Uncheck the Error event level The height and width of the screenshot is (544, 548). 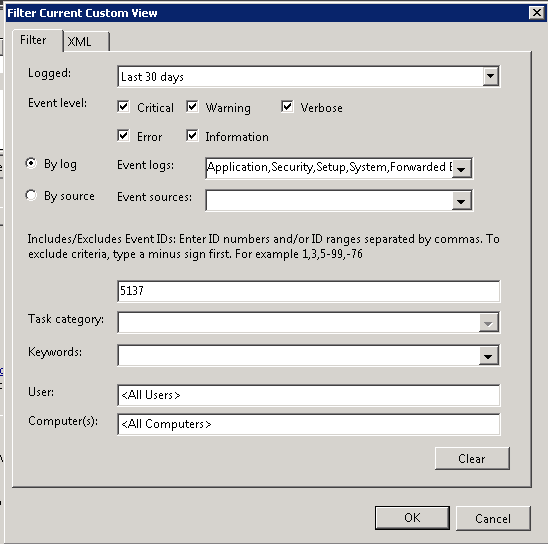click(x=123, y=136)
